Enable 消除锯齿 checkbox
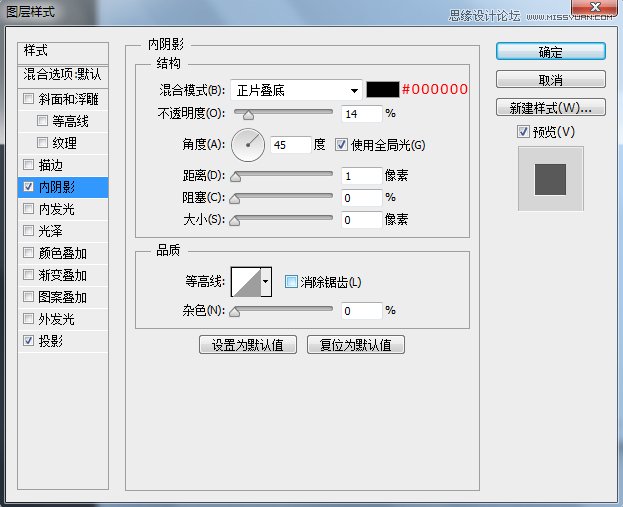This screenshot has height=507, width=623. pos(291,282)
